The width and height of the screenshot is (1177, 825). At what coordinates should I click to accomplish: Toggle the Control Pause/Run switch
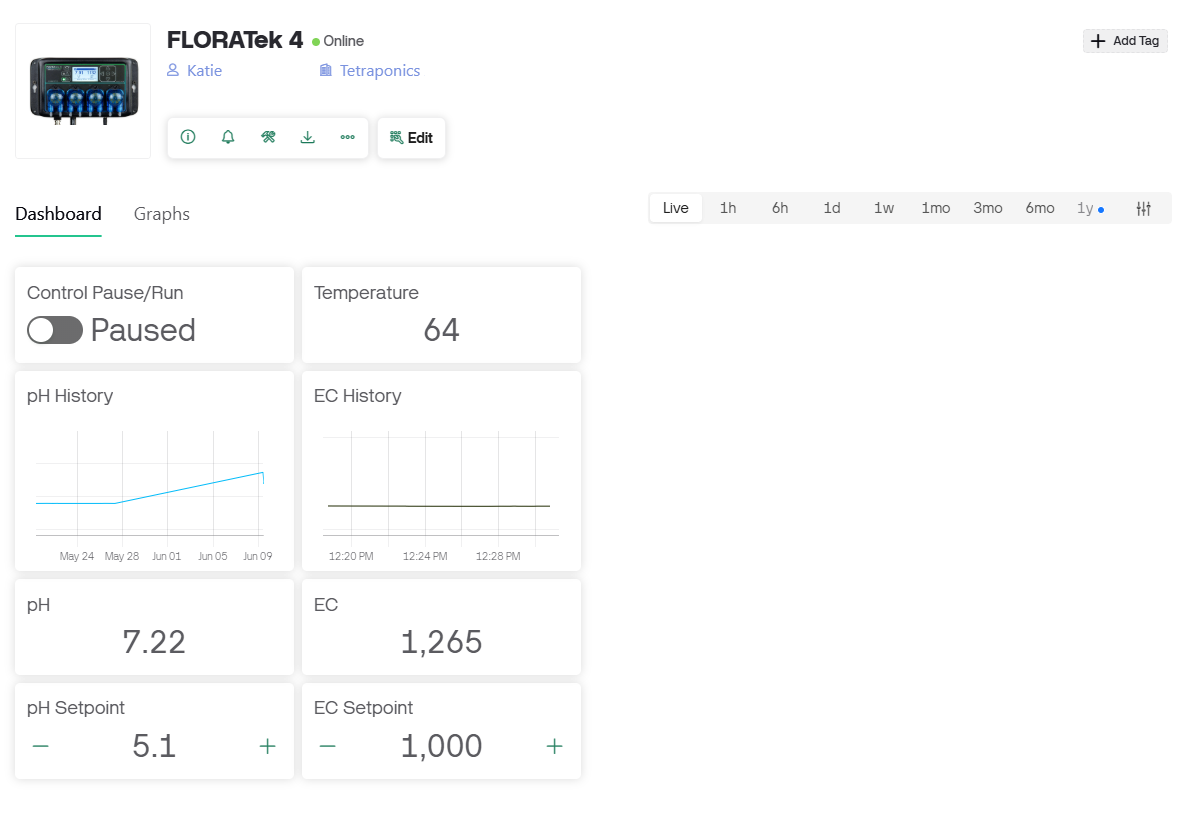[55, 330]
